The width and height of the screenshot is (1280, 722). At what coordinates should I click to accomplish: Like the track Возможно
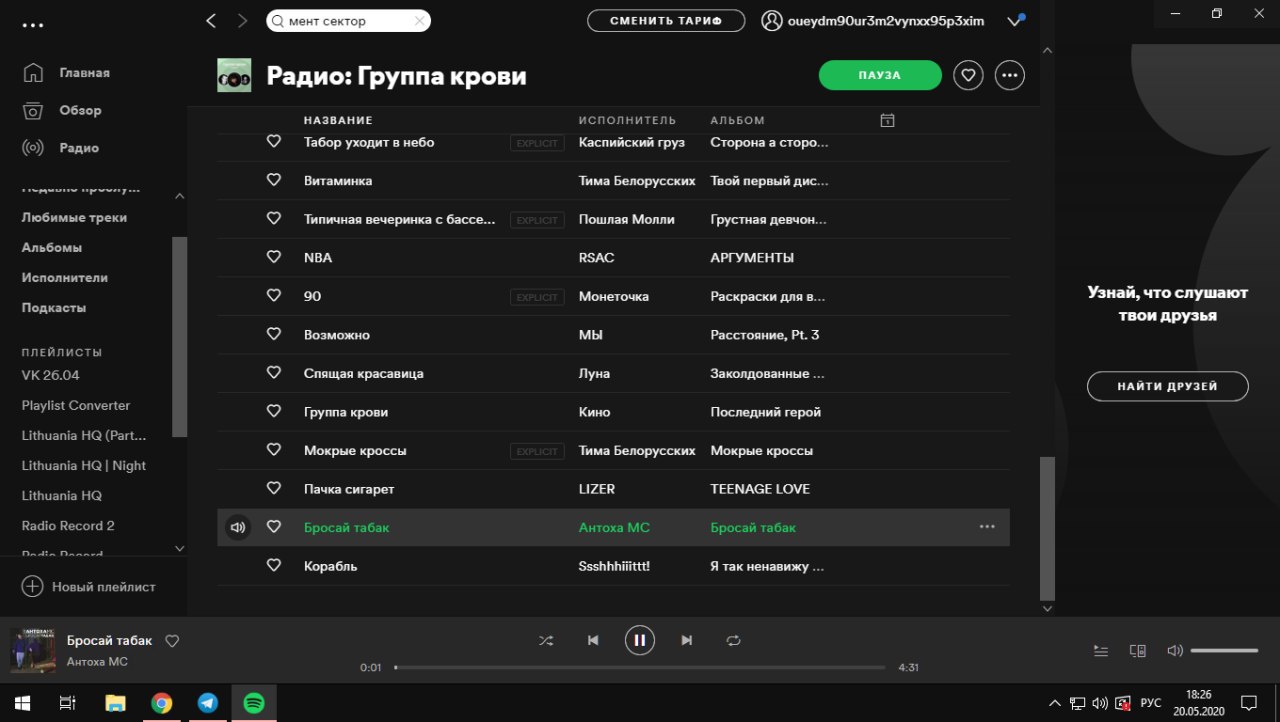tap(273, 334)
